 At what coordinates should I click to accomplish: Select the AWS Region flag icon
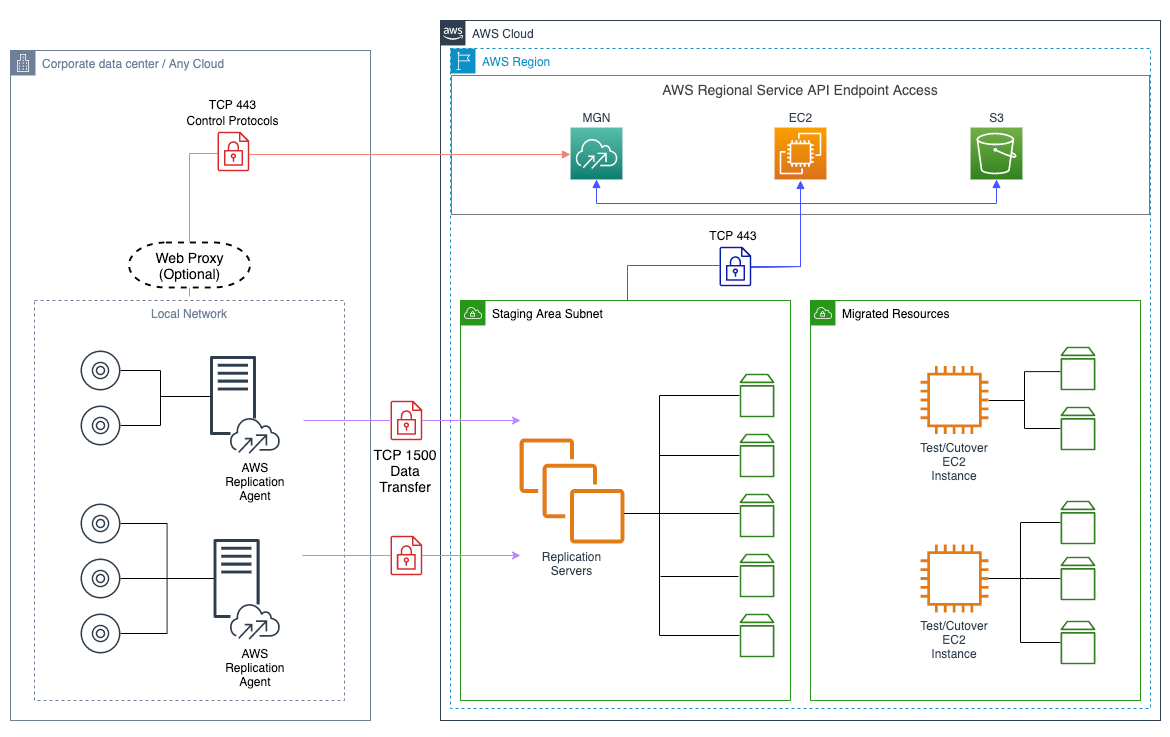463,60
